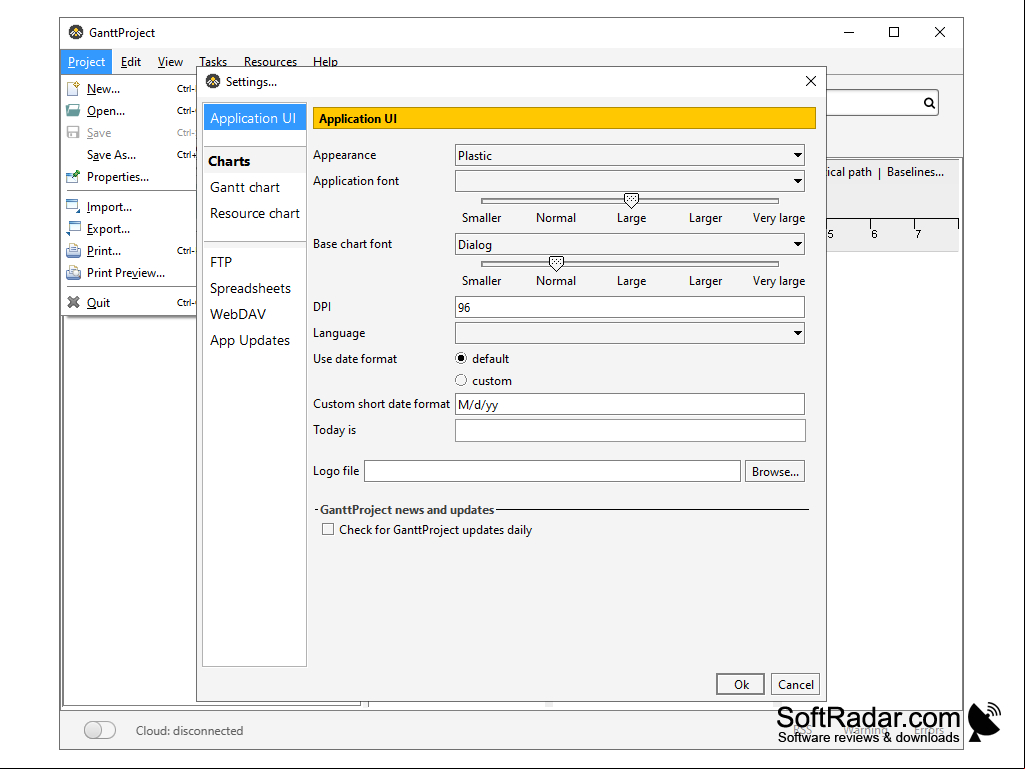Enable Check for GanttProject updates daily
Viewport: 1025px width, 769px height.
click(328, 529)
